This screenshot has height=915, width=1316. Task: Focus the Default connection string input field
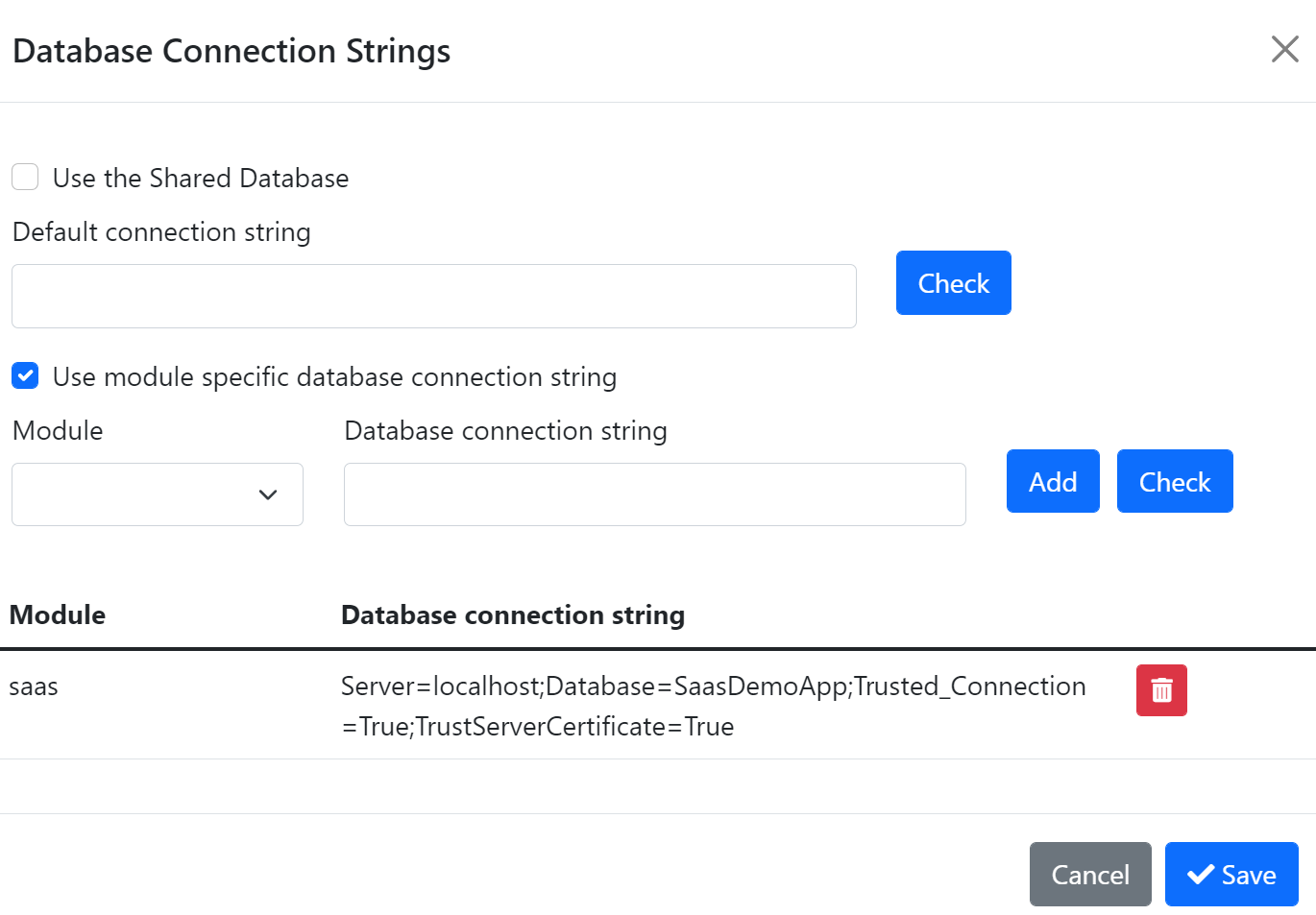click(x=433, y=297)
